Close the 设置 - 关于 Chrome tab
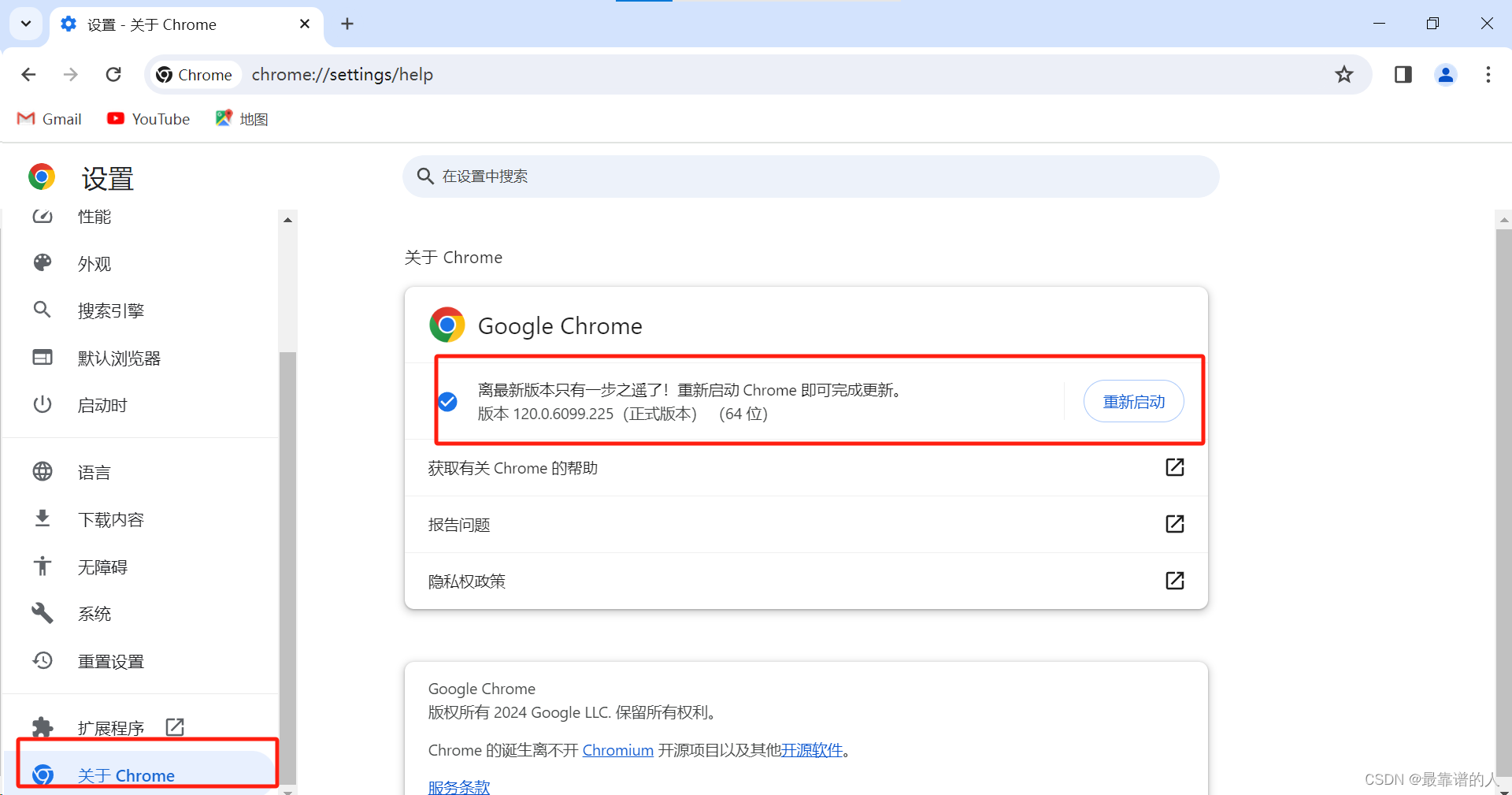Viewport: 1512px width, 795px height. click(305, 24)
